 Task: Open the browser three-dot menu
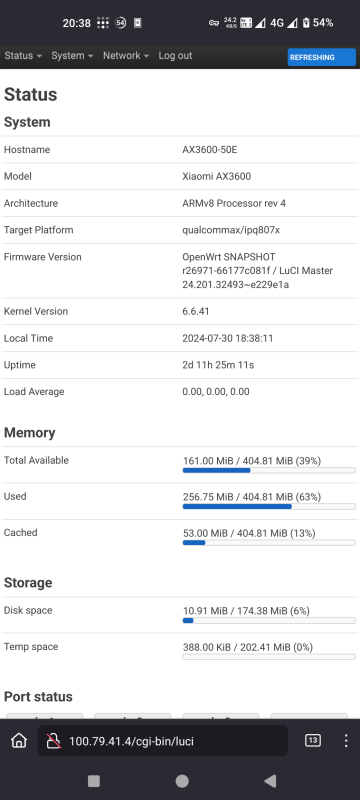point(346,740)
